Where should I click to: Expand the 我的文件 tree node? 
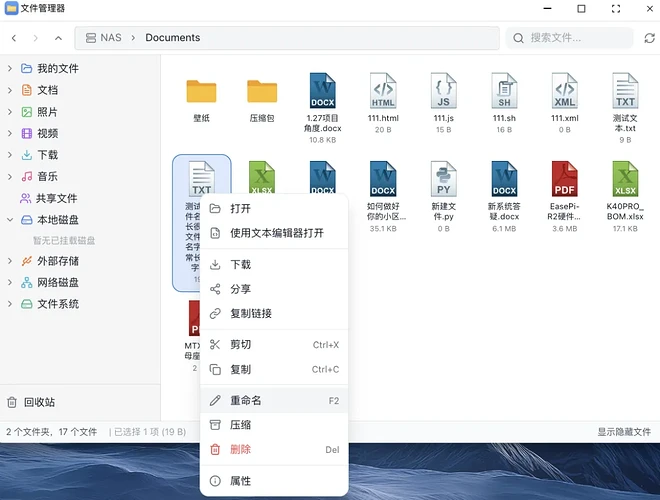pos(10,68)
